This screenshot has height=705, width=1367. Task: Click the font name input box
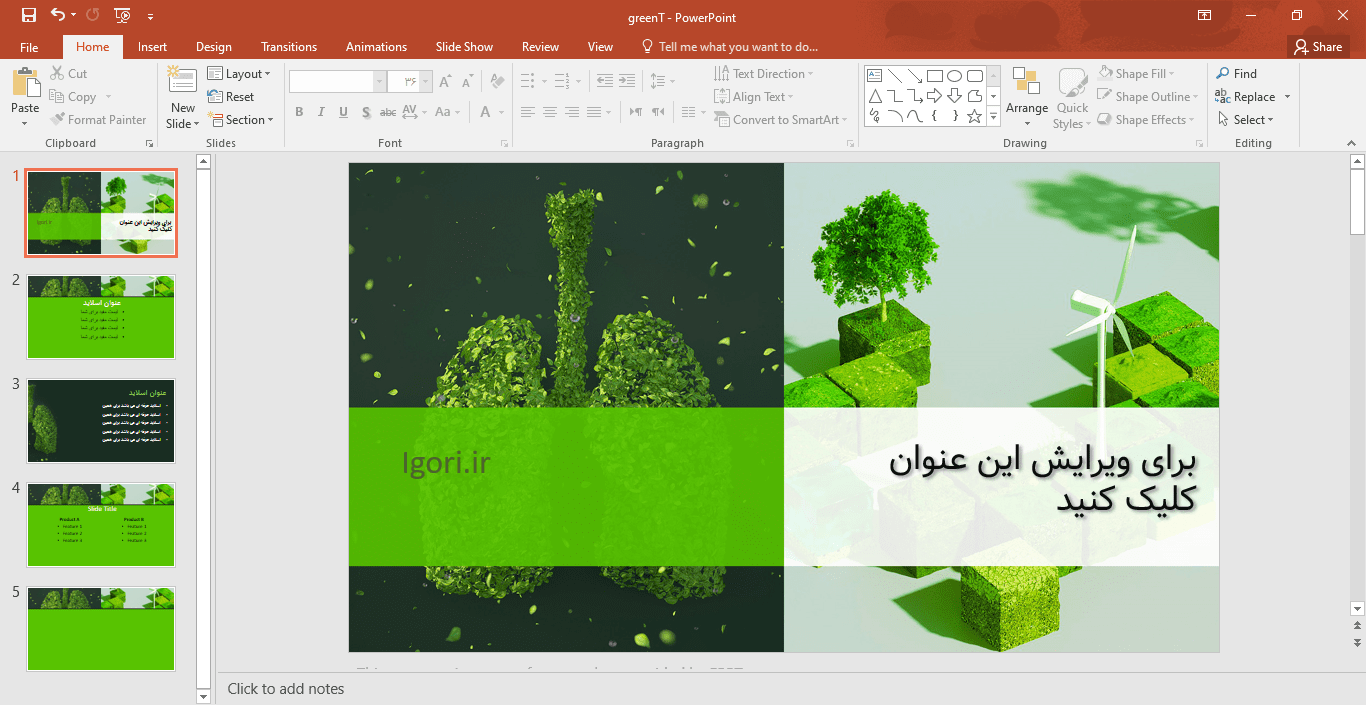(x=331, y=82)
